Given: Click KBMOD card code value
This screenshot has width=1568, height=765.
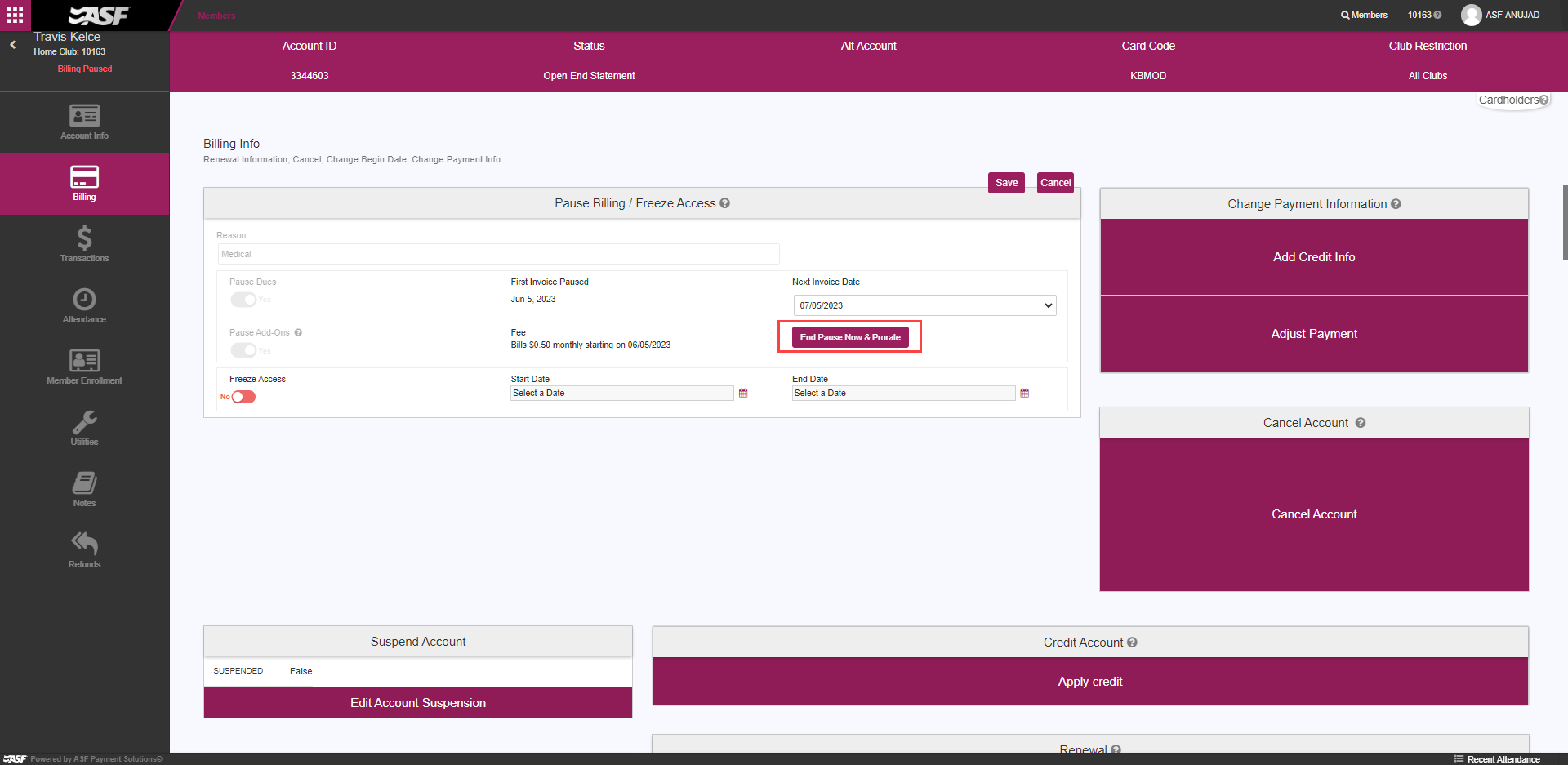Looking at the screenshot, I should coord(1148,76).
